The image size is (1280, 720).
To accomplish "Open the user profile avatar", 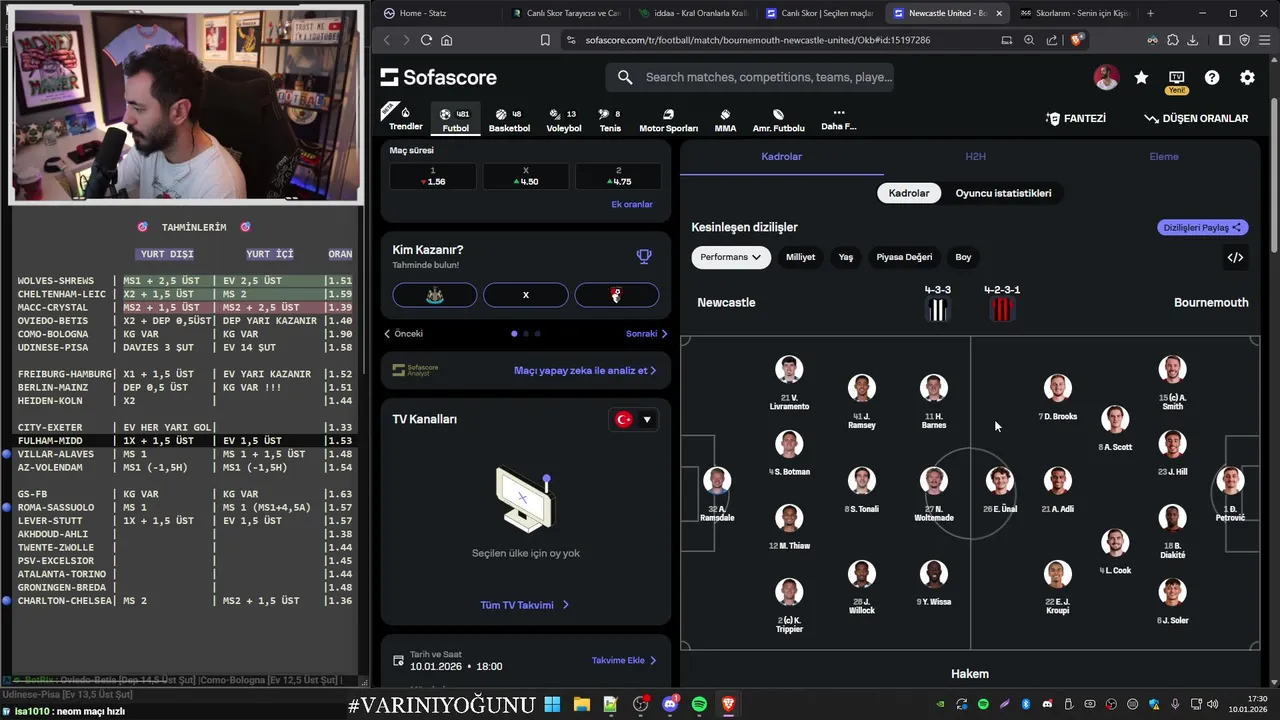I will pos(1106,77).
